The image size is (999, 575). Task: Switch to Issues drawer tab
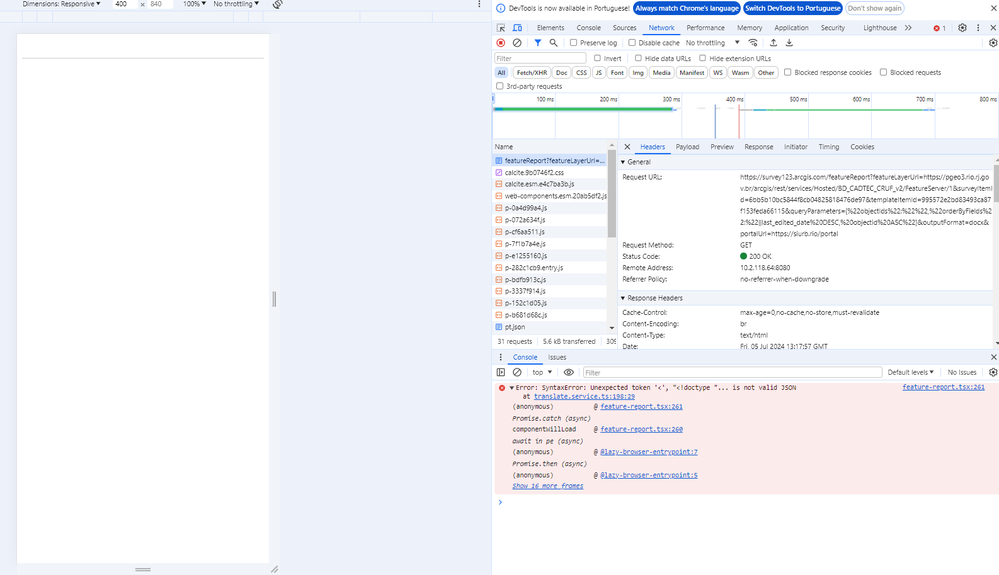click(x=557, y=357)
